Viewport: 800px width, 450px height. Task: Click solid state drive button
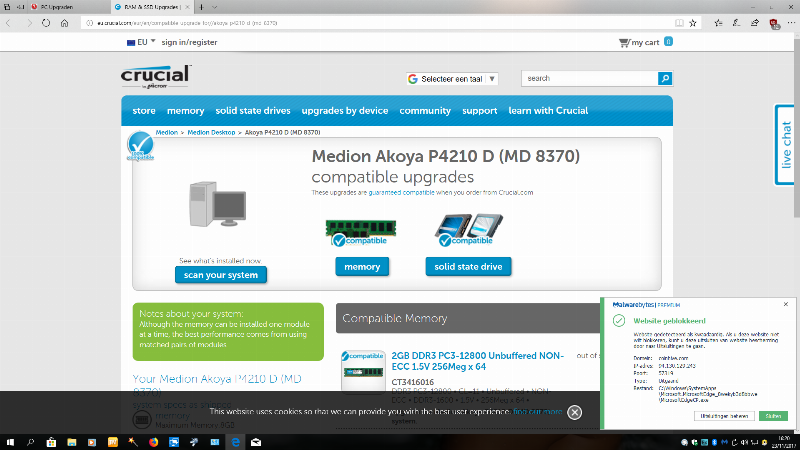tap(468, 267)
